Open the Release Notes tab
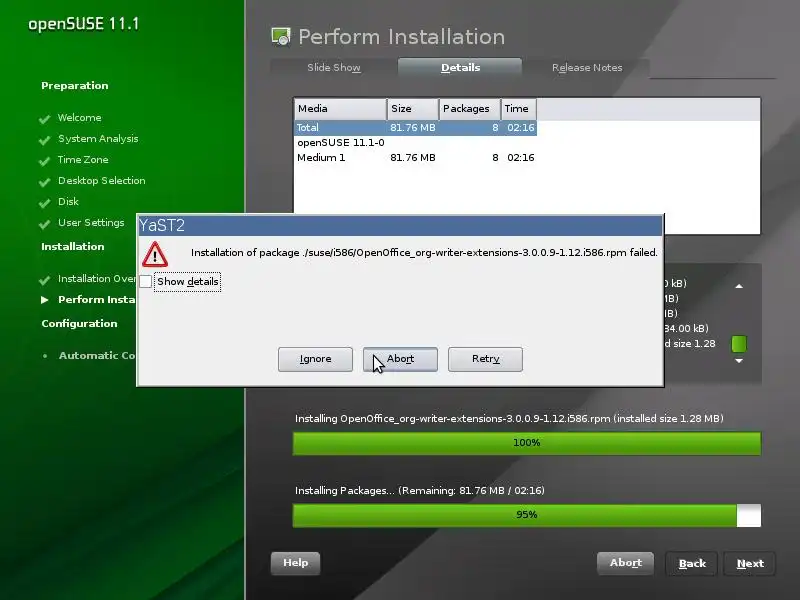The height and width of the screenshot is (600, 800). click(587, 67)
